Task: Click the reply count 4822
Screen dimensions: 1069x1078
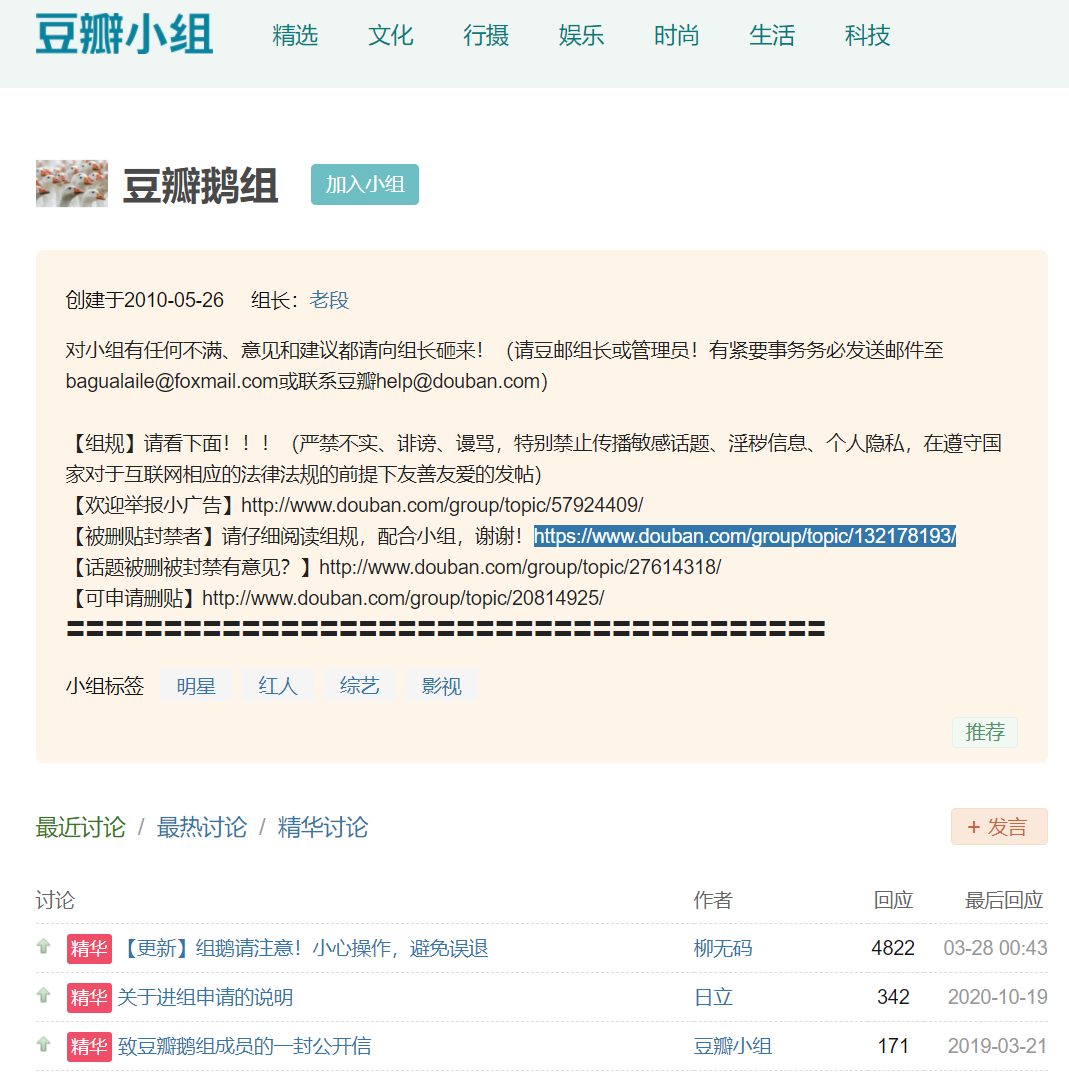Action: 893,949
